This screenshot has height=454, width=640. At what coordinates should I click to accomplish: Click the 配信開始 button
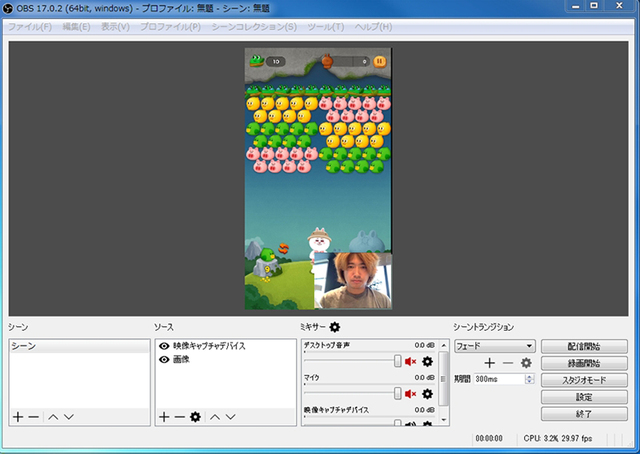(584, 346)
